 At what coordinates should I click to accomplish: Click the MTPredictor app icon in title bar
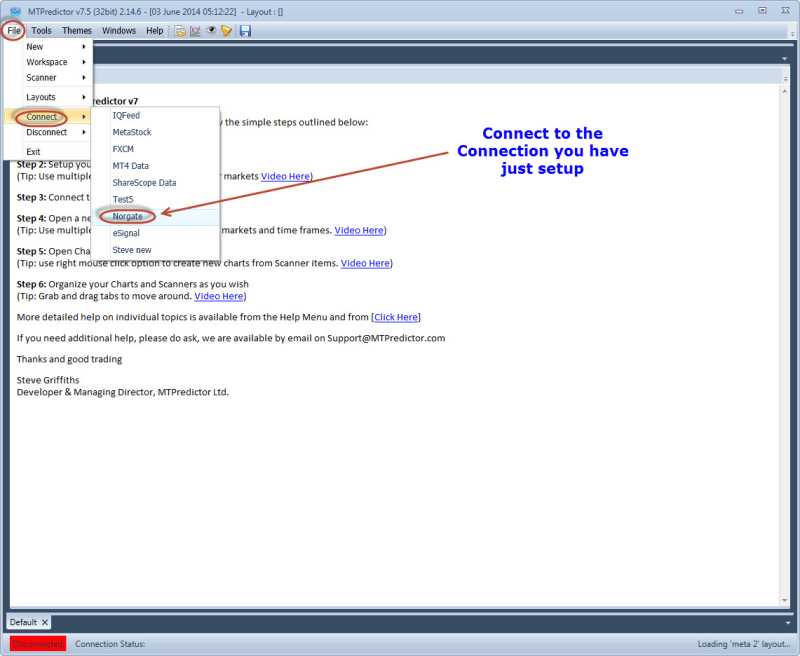(15, 11)
